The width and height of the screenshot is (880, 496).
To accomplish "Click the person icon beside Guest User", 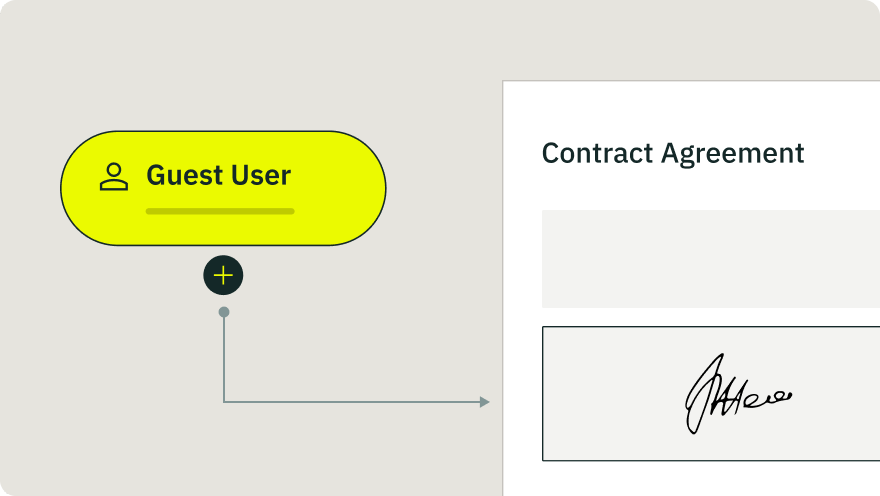I will pos(114,177).
